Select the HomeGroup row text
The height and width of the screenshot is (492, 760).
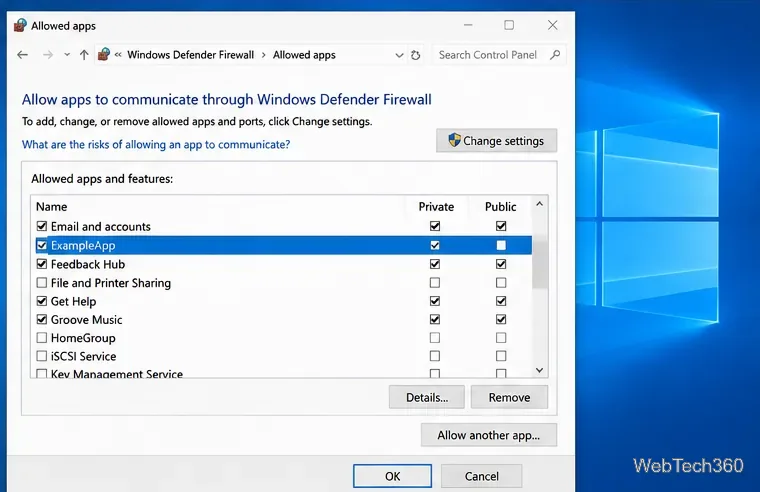[83, 338]
